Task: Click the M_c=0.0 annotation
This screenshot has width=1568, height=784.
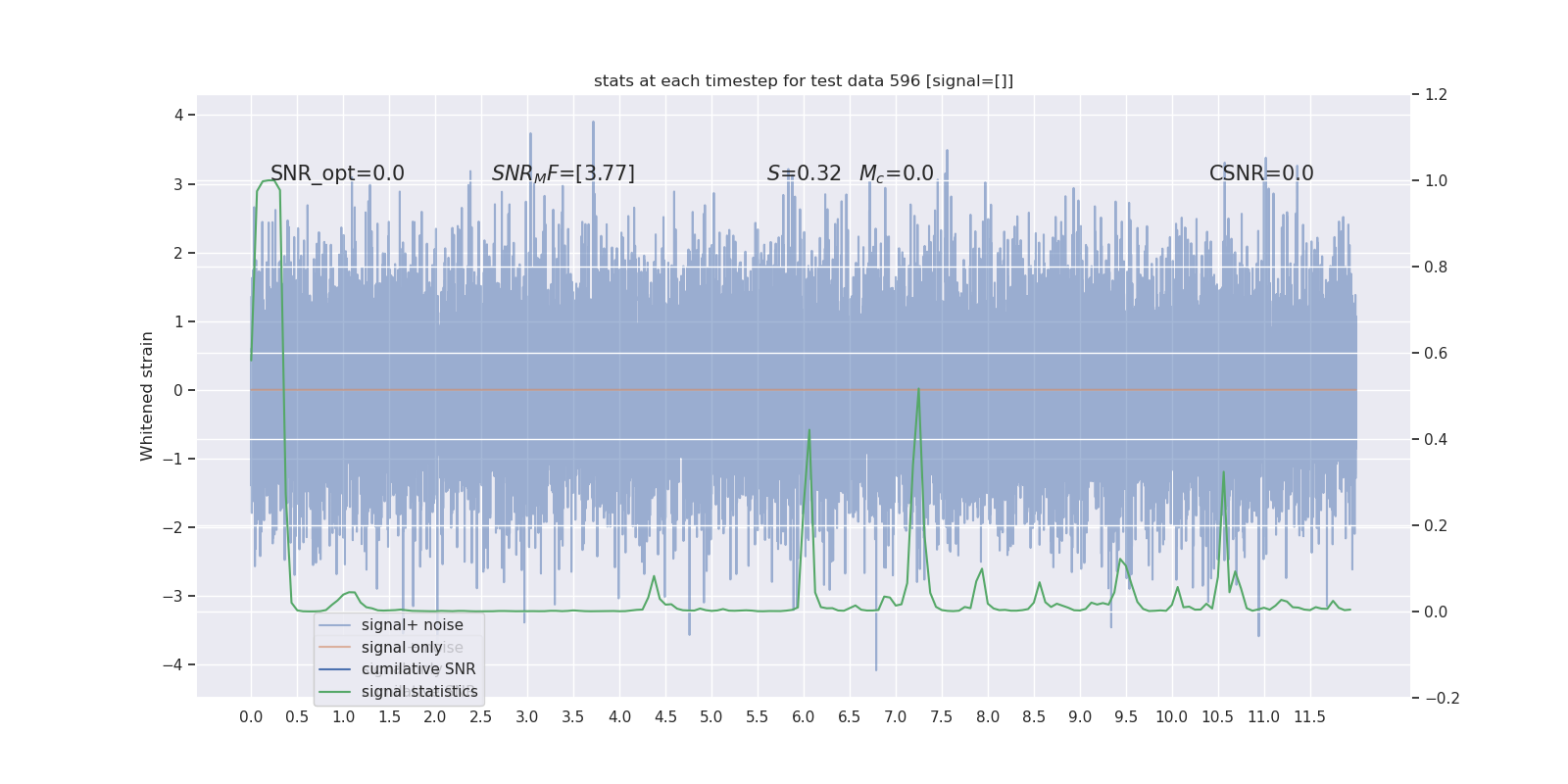Action: [x=897, y=173]
